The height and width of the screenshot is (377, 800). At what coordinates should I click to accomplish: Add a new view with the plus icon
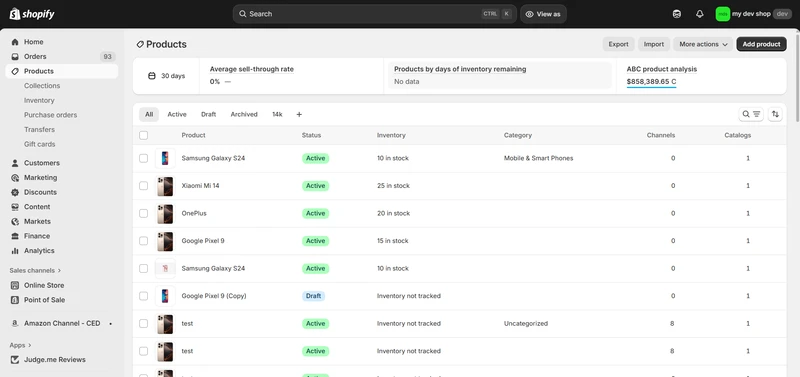299,114
